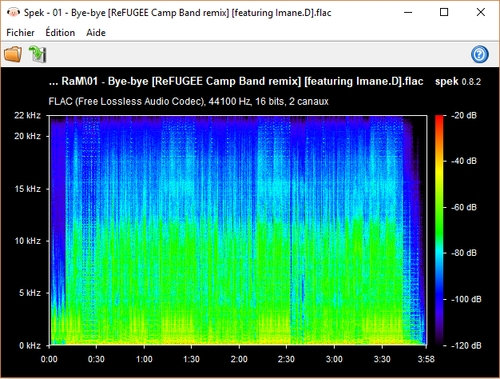Image resolution: width=500 pixels, height=379 pixels.
Task: Save the spectrogram with the green arrow icon
Action: click(x=37, y=54)
